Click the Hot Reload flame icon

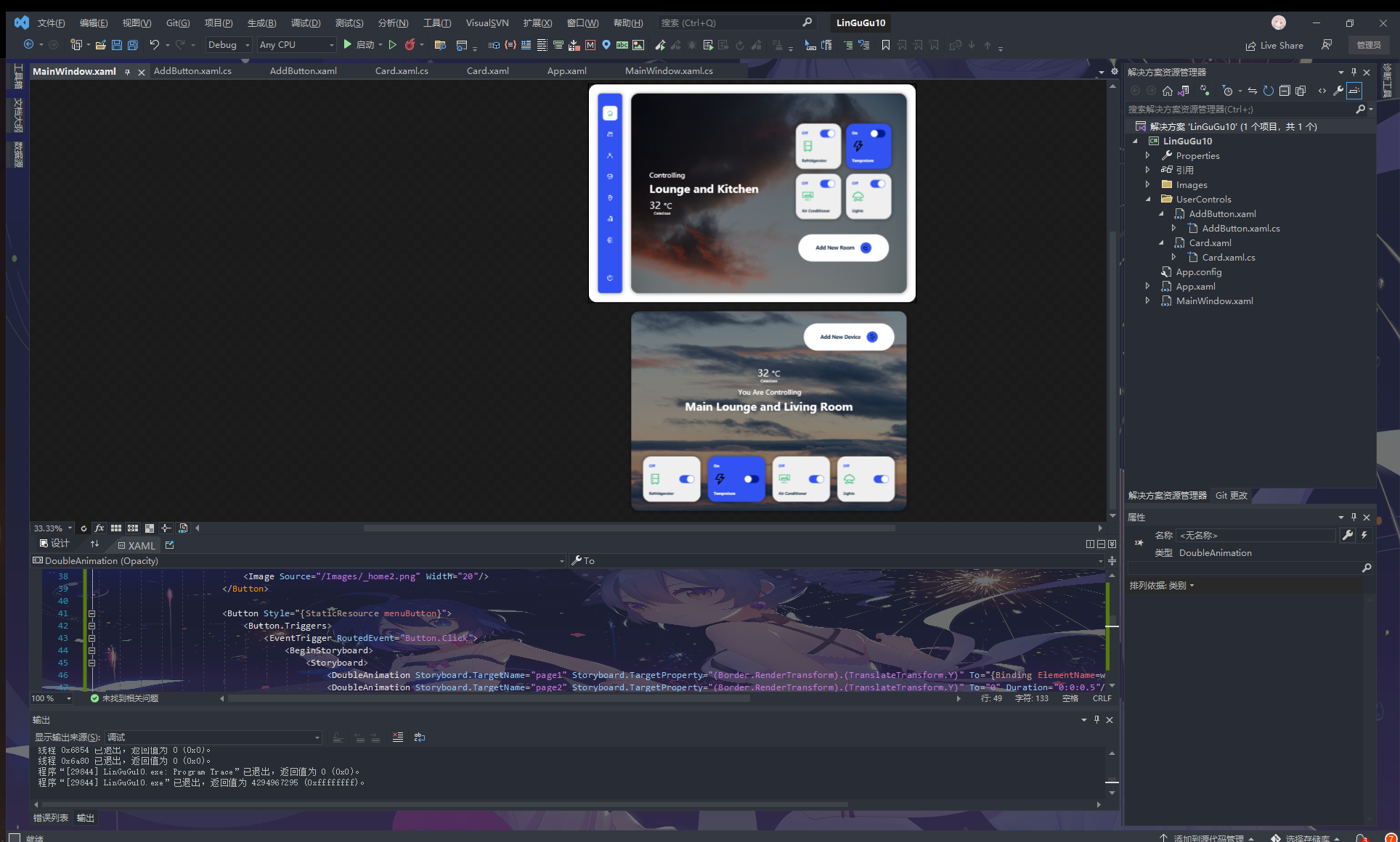(x=410, y=45)
